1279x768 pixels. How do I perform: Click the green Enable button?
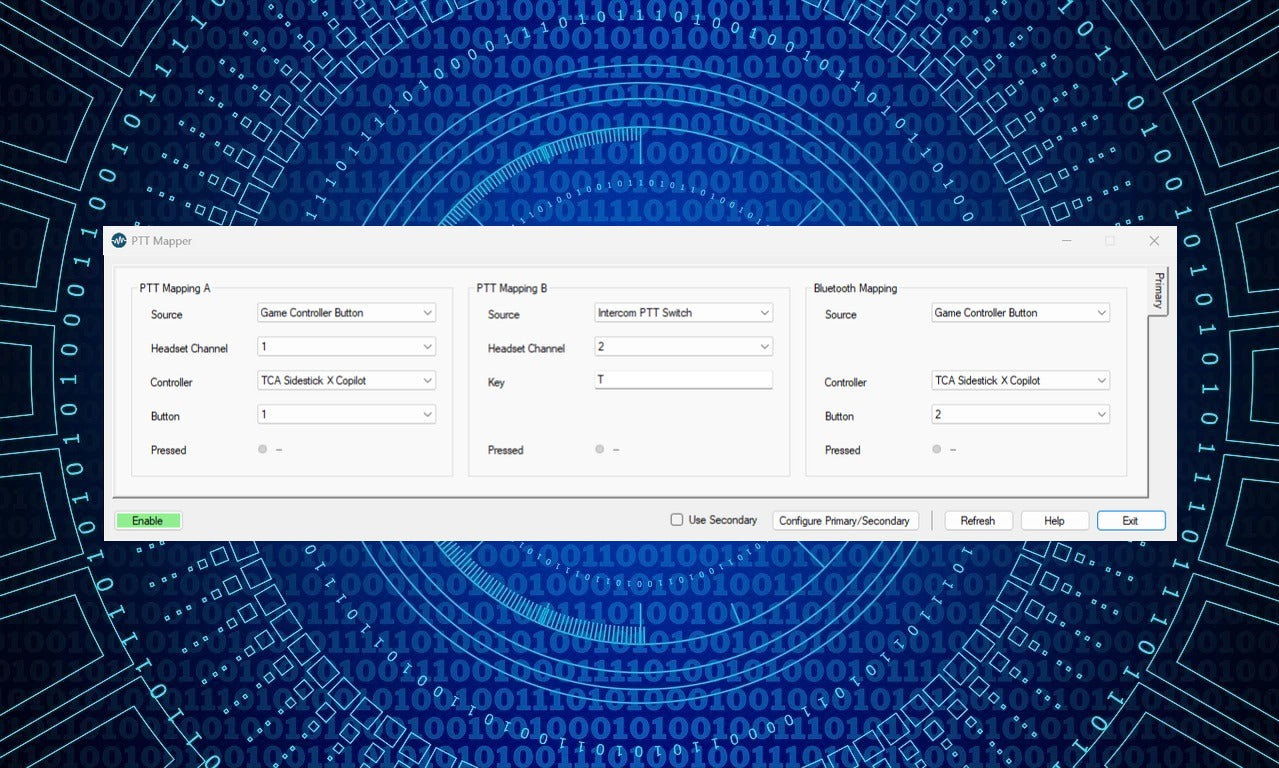[x=148, y=521]
